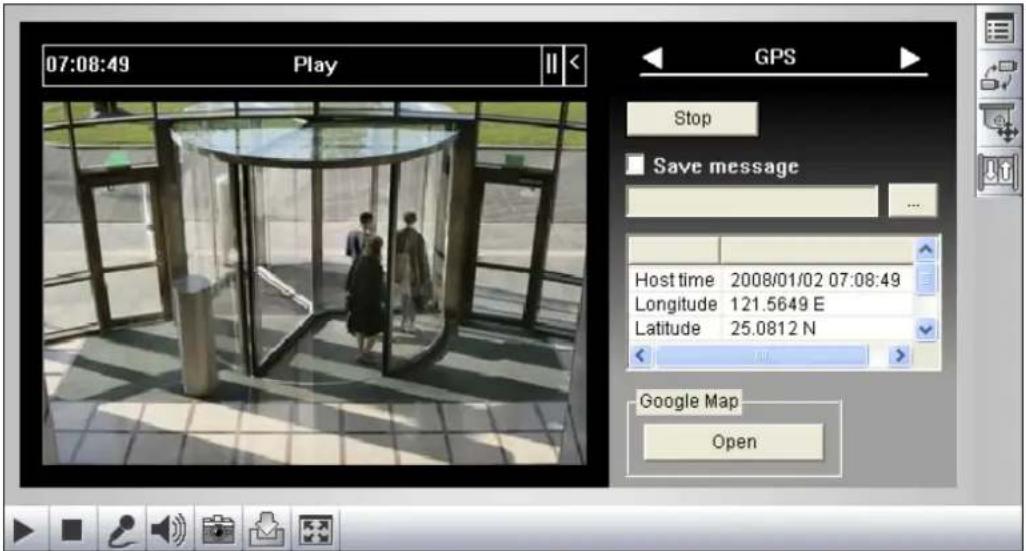Select the Host time row
The image size is (1026, 551).
(771, 280)
